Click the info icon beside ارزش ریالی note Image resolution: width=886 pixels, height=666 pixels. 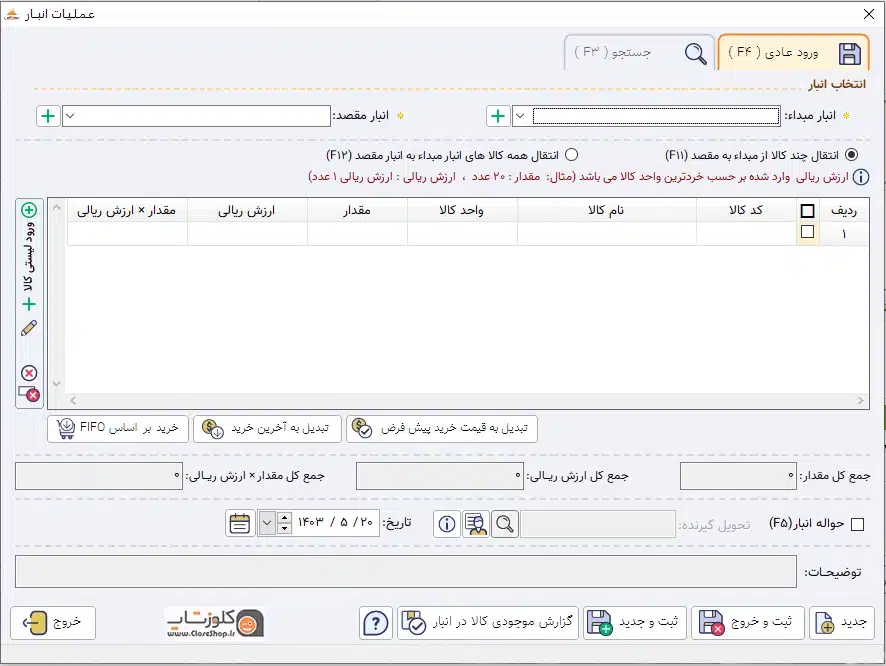(x=861, y=177)
